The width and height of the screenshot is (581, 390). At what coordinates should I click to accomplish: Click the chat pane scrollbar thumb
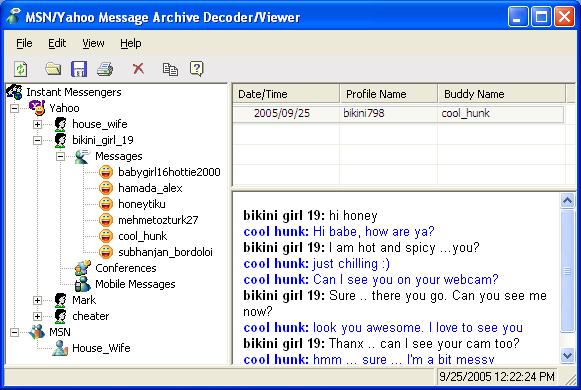coord(567,271)
